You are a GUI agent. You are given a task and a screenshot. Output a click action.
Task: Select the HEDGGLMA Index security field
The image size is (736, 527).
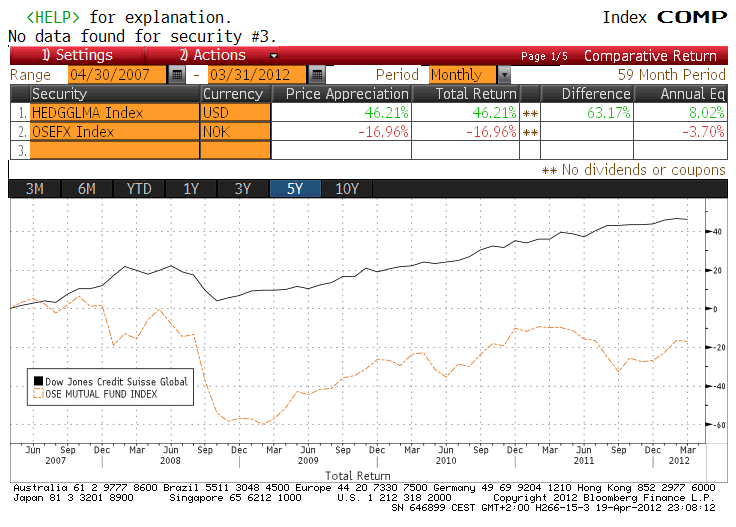(x=115, y=113)
